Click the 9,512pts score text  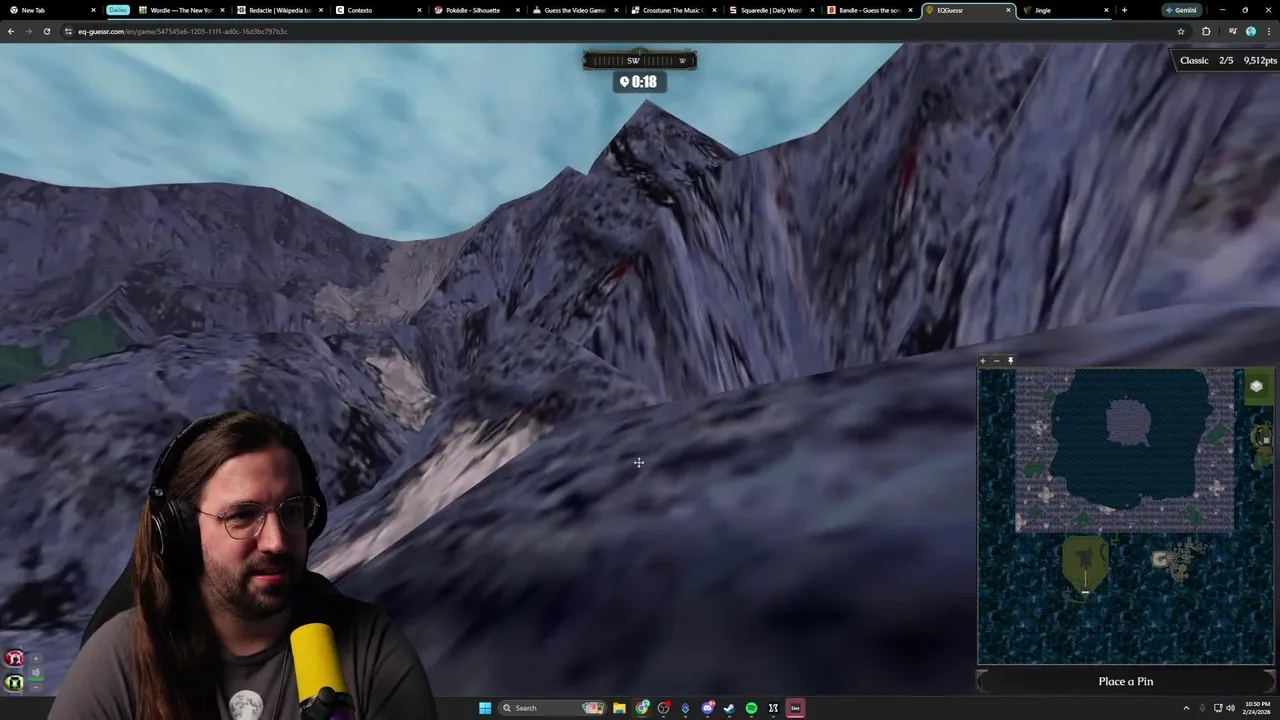tap(1260, 61)
